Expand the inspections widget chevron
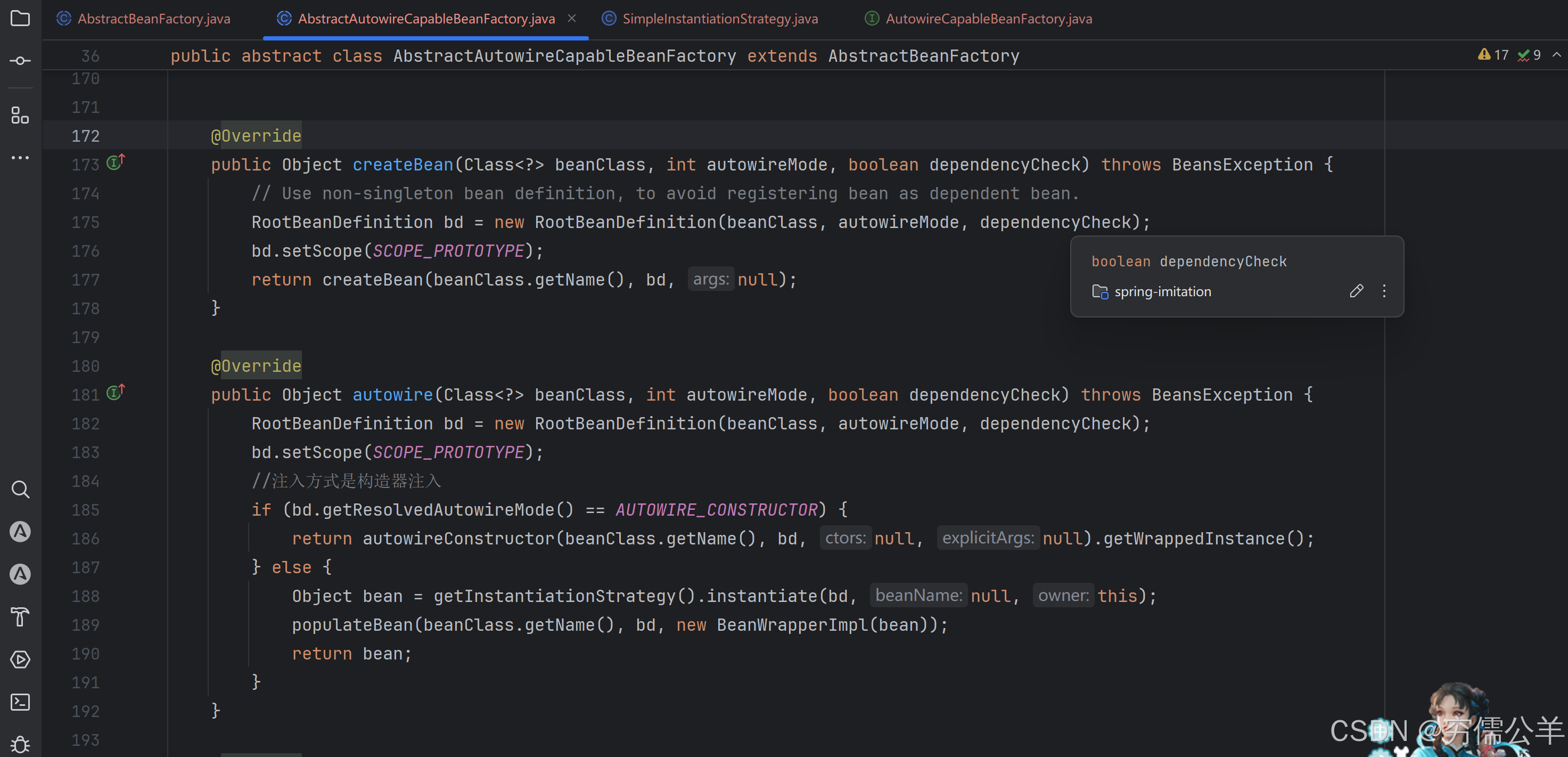The width and height of the screenshot is (1568, 757). click(1556, 55)
